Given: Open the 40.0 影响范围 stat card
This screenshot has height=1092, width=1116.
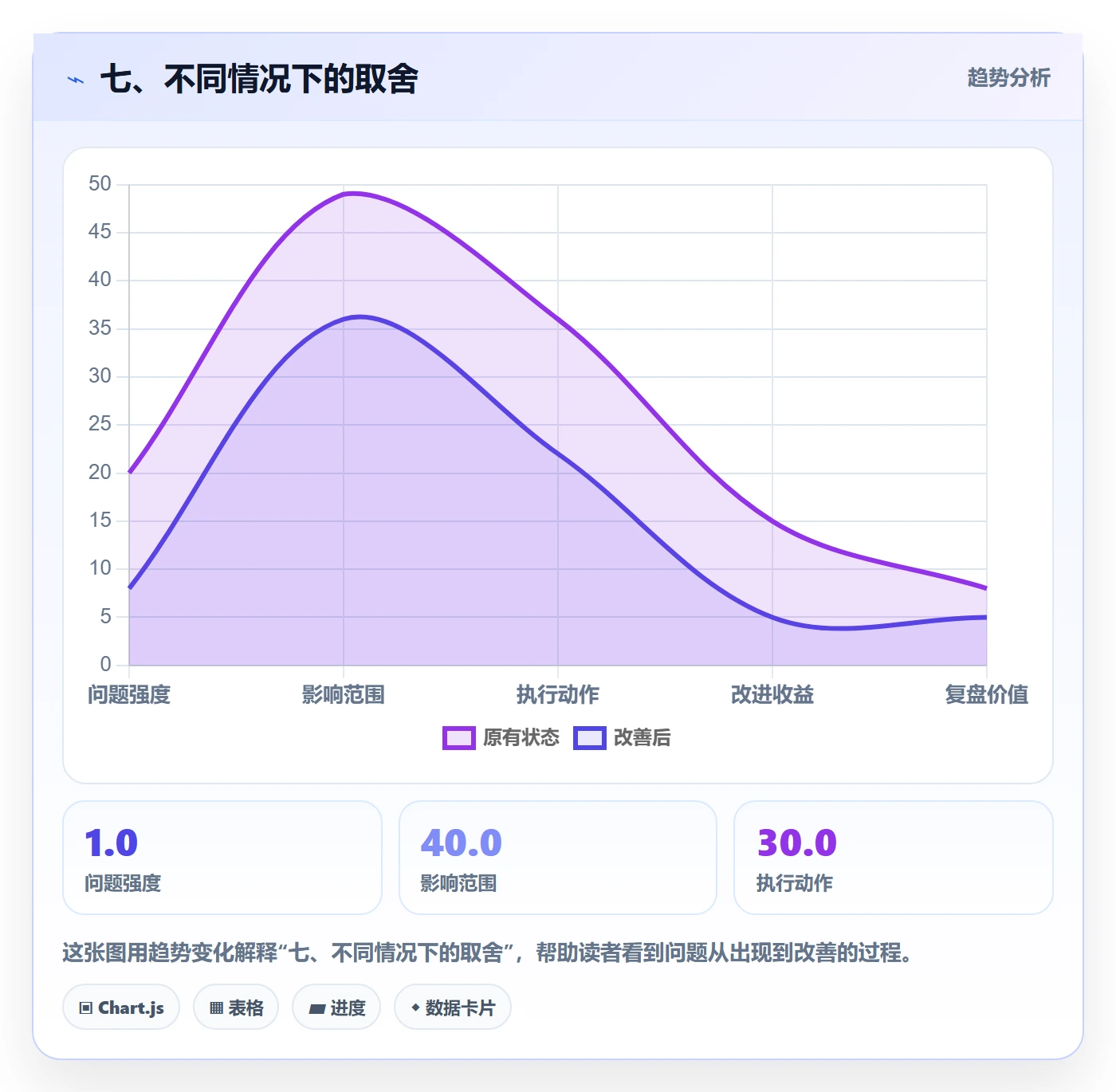Looking at the screenshot, I should pyautogui.click(x=558, y=858).
